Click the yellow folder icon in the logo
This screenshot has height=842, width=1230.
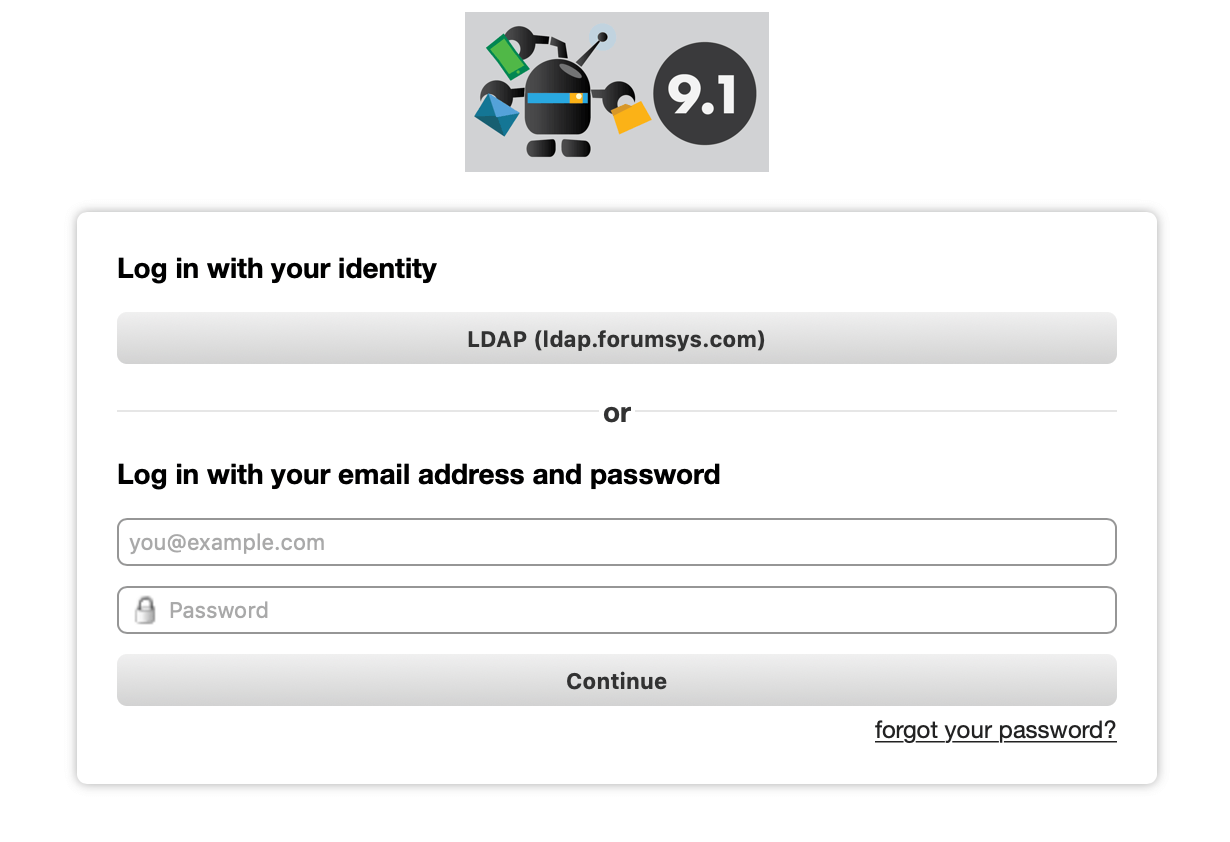(x=631, y=115)
